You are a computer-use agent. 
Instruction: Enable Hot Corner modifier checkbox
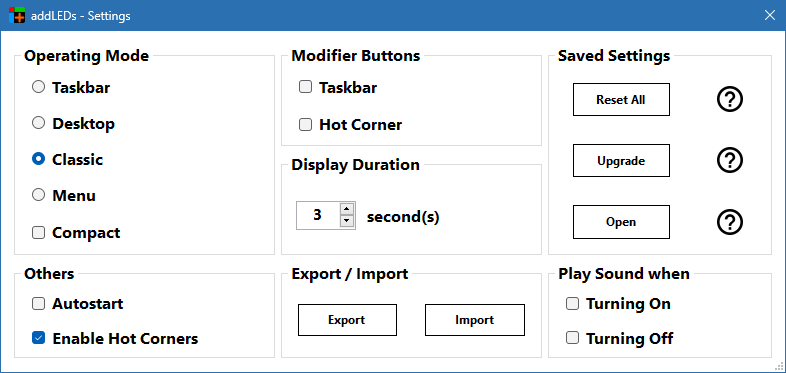point(305,124)
